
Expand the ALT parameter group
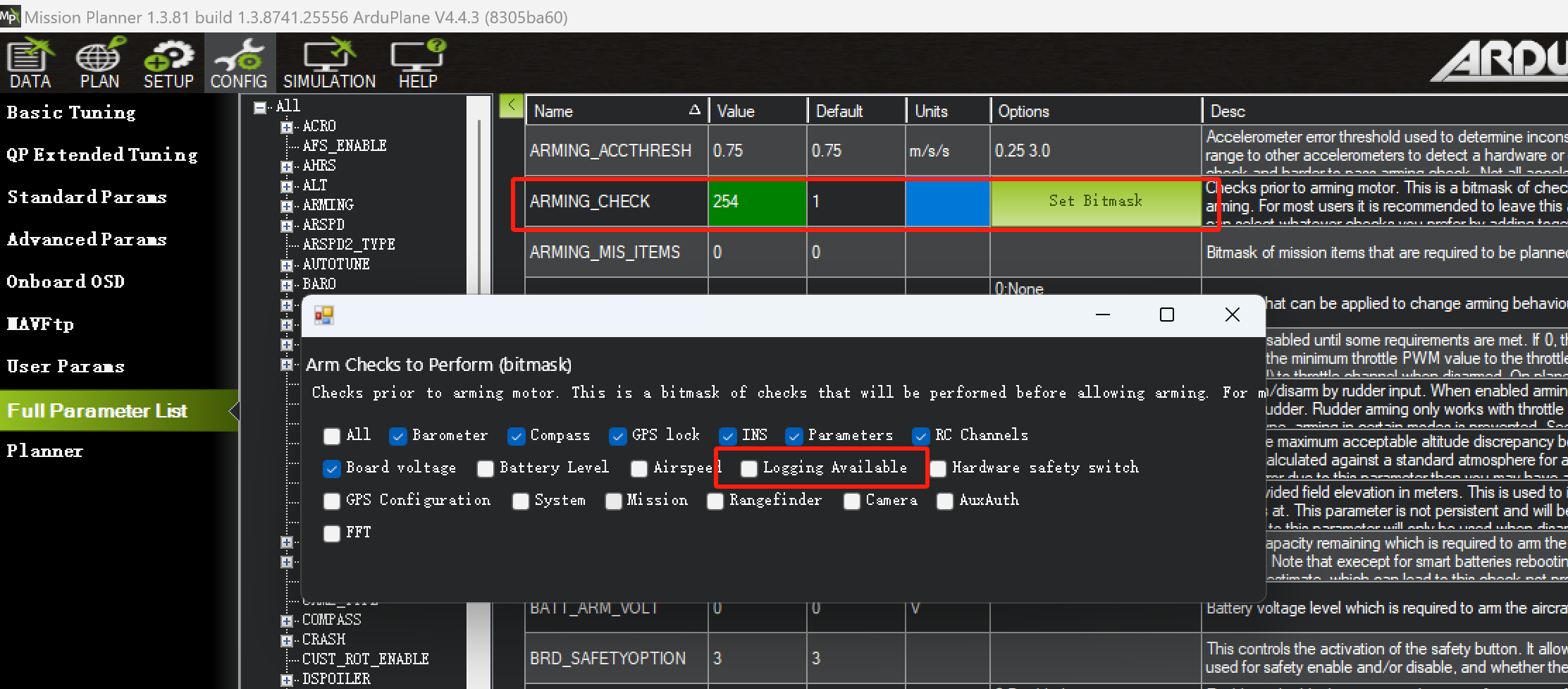coord(286,186)
